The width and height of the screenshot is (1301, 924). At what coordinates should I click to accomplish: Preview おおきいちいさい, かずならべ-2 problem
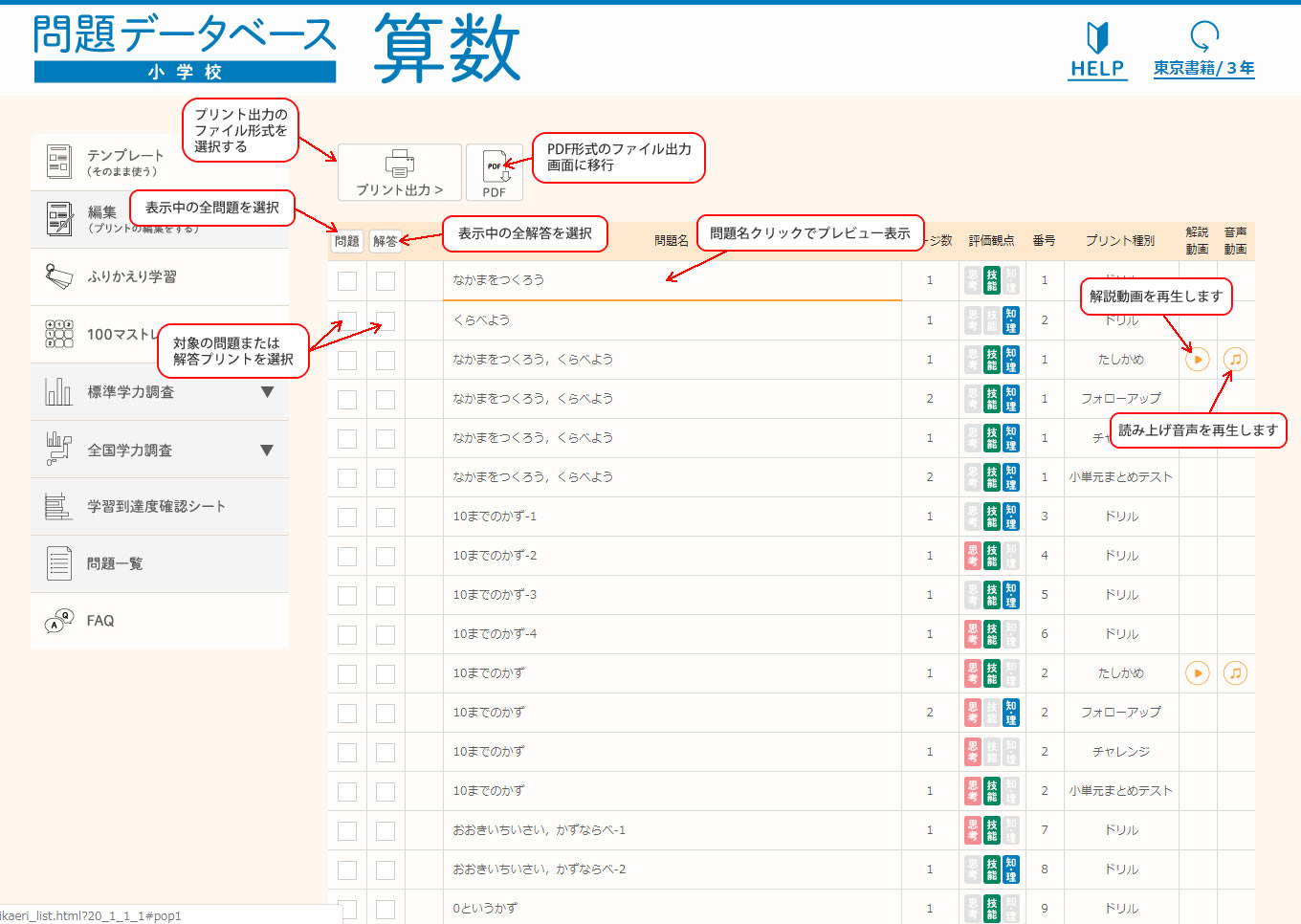(x=540, y=869)
